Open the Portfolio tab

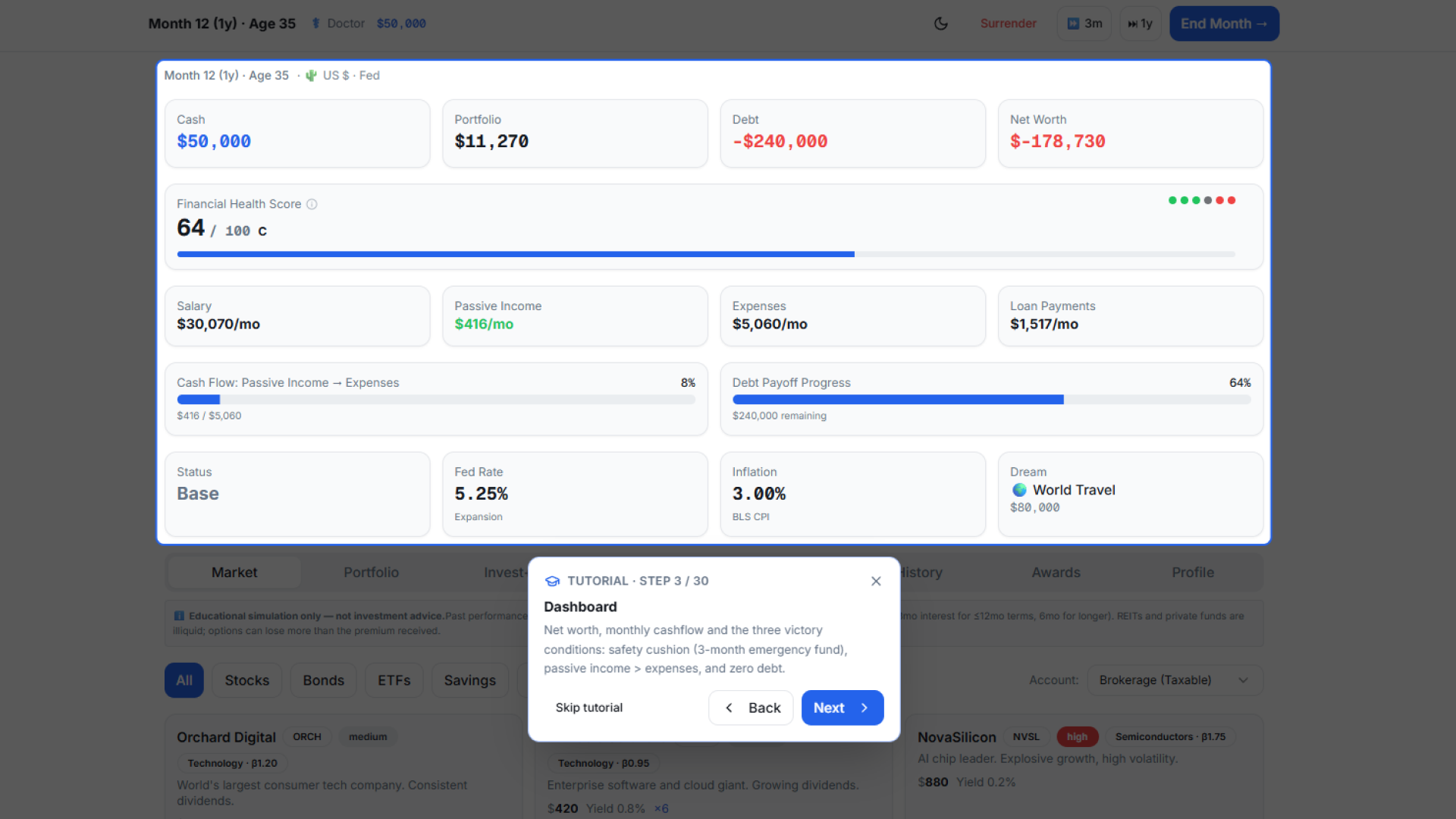371,573
